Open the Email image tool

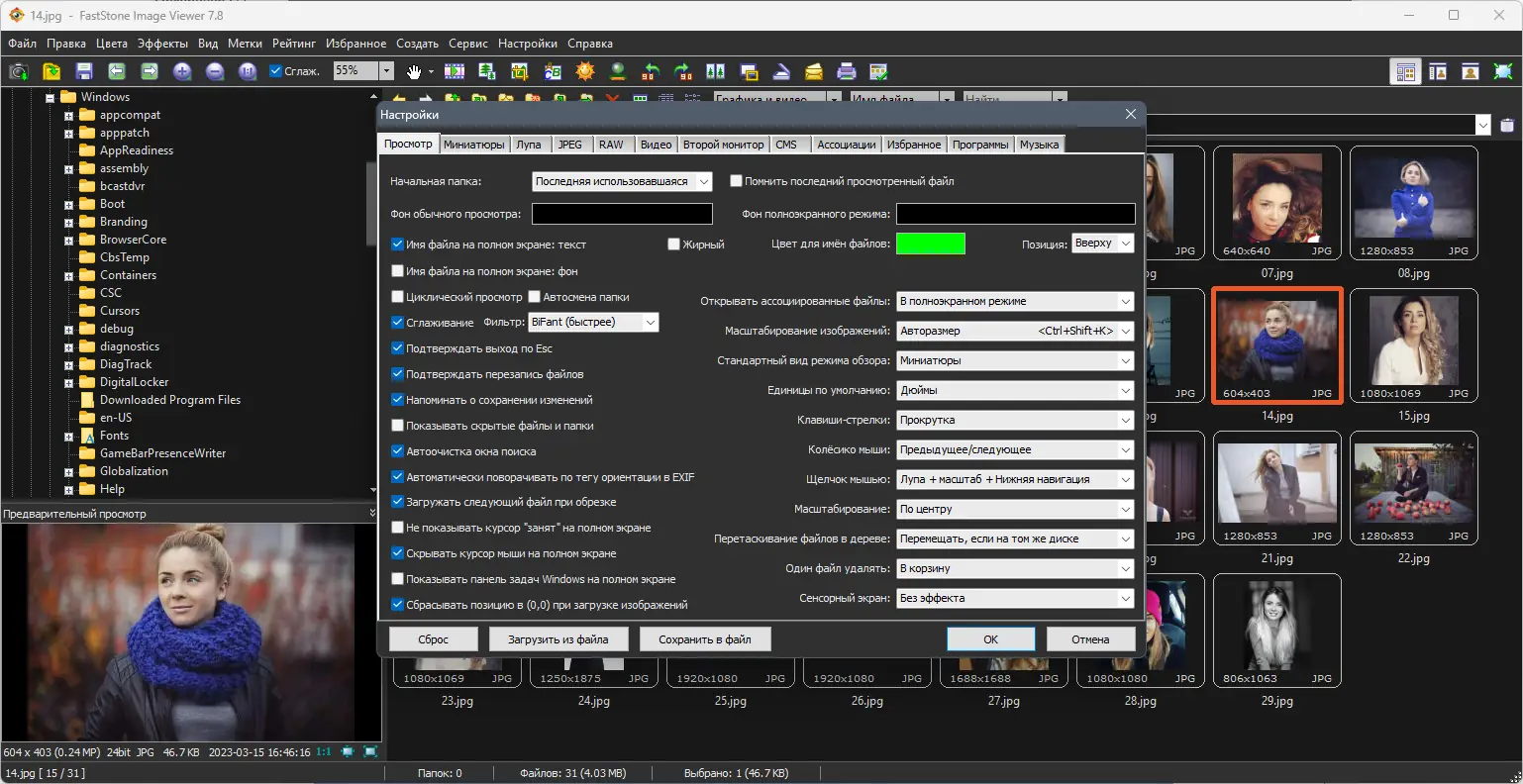coord(814,70)
